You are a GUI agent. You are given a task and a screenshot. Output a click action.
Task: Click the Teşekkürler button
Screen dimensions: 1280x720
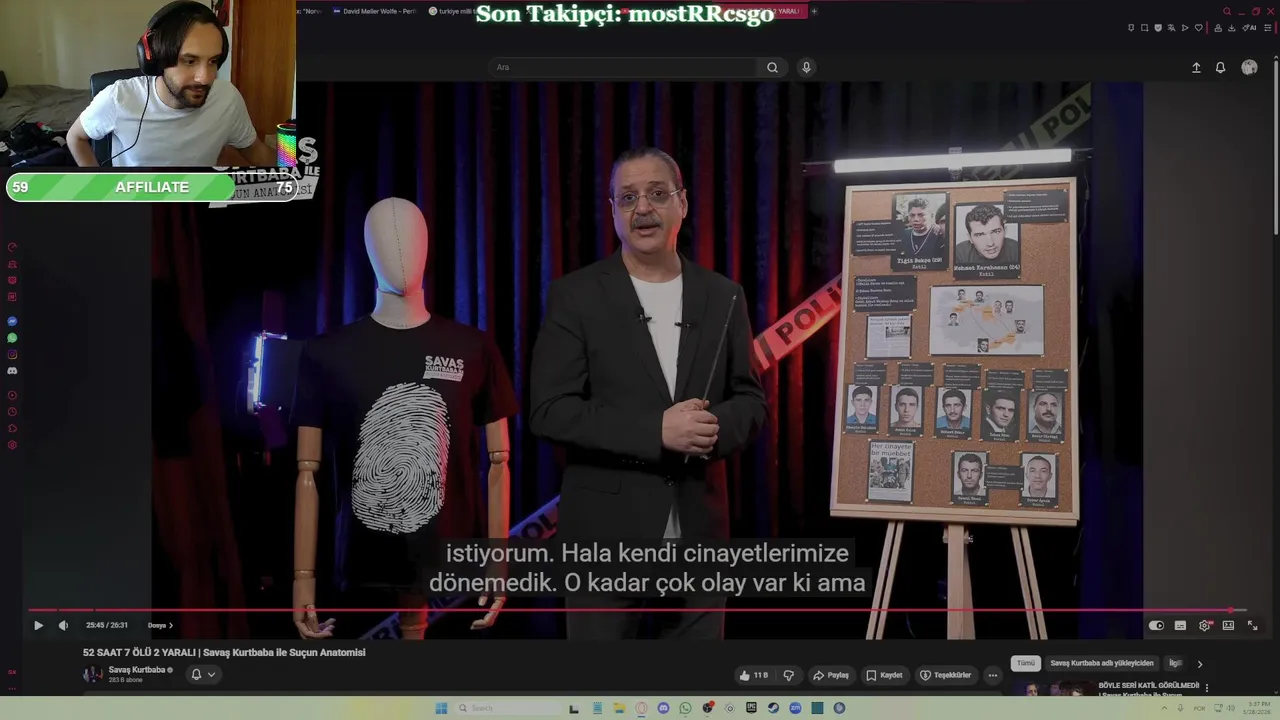click(x=945, y=675)
